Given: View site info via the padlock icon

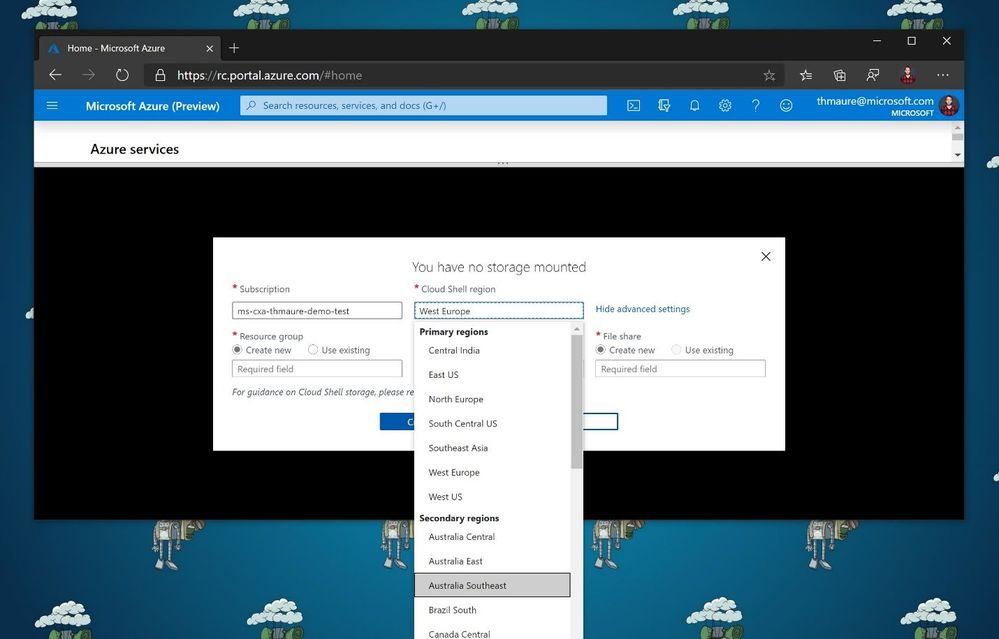Looking at the screenshot, I should 161,75.
